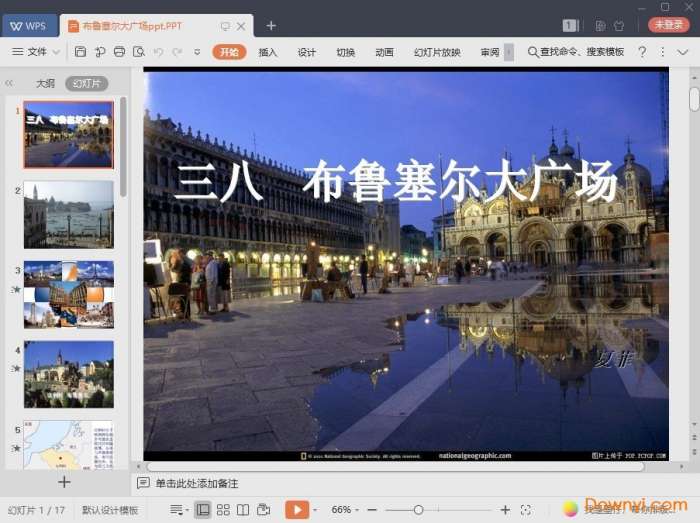Click the fit-to-window icon beside zoom
The height and width of the screenshot is (523, 700).
[x=526, y=510]
